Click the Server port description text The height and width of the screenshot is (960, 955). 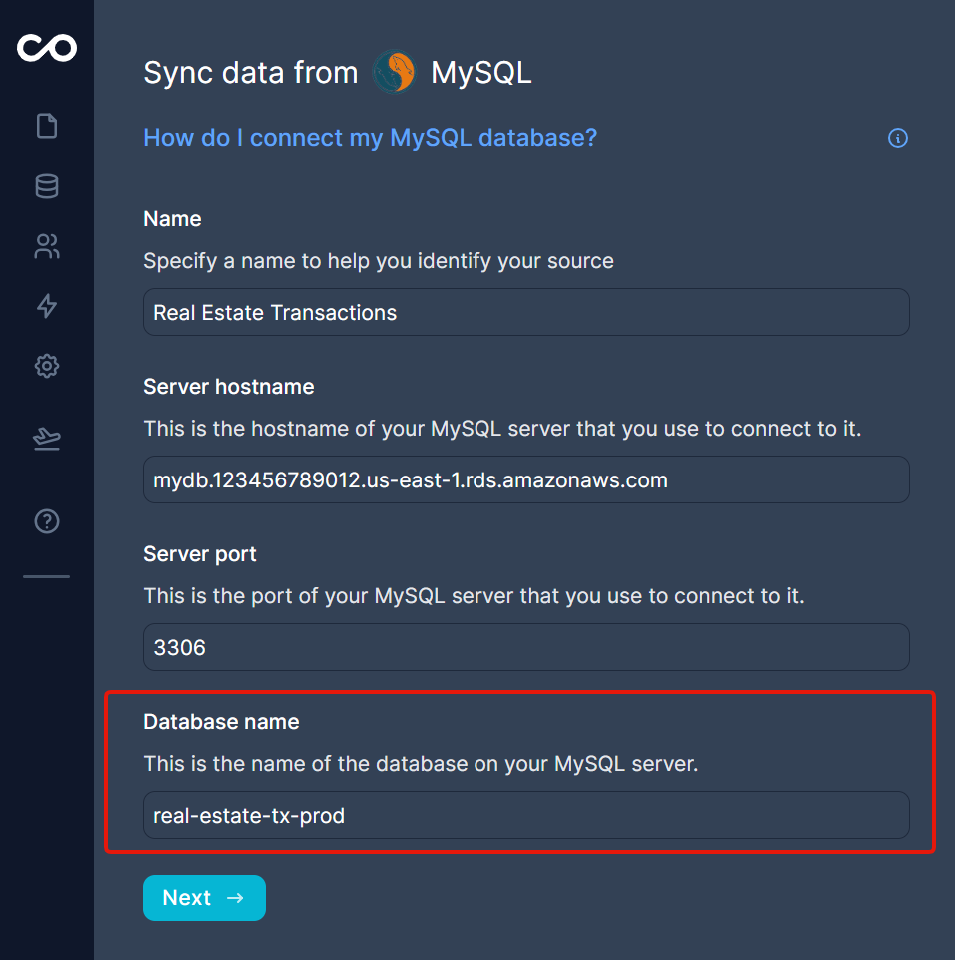pos(473,596)
